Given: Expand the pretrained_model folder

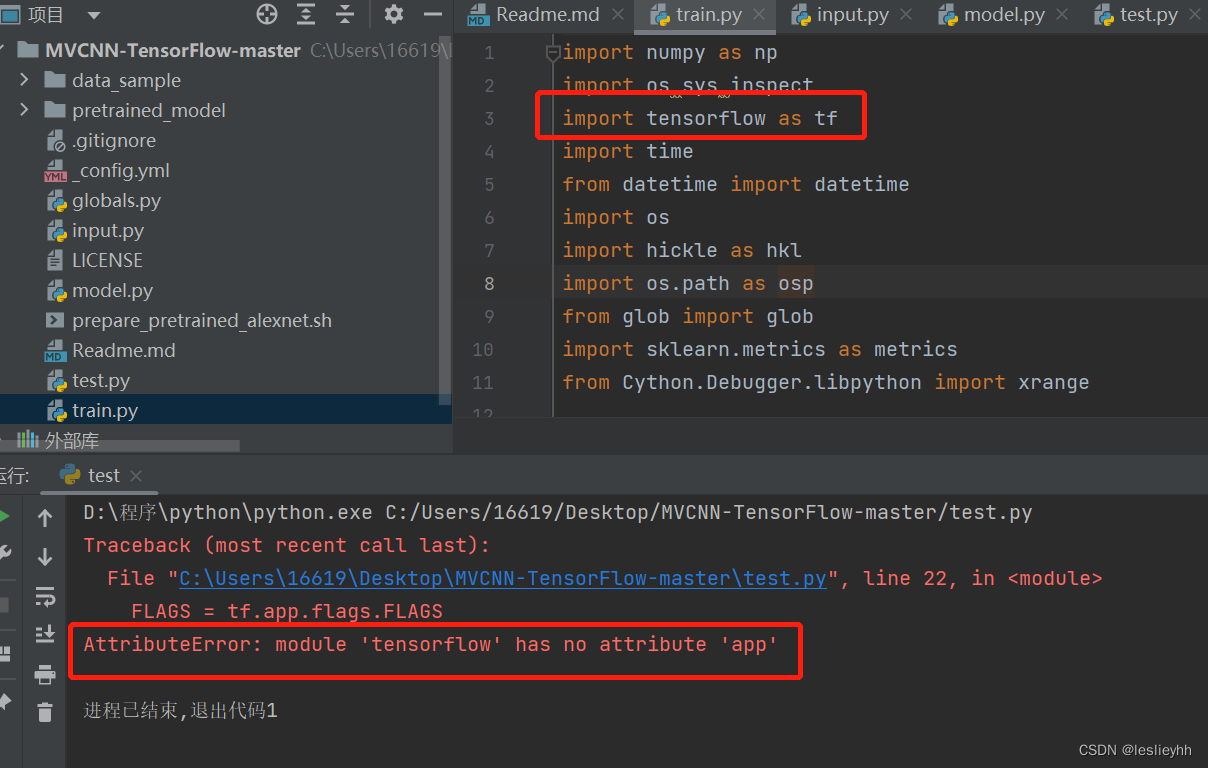Looking at the screenshot, I should click(x=25, y=110).
